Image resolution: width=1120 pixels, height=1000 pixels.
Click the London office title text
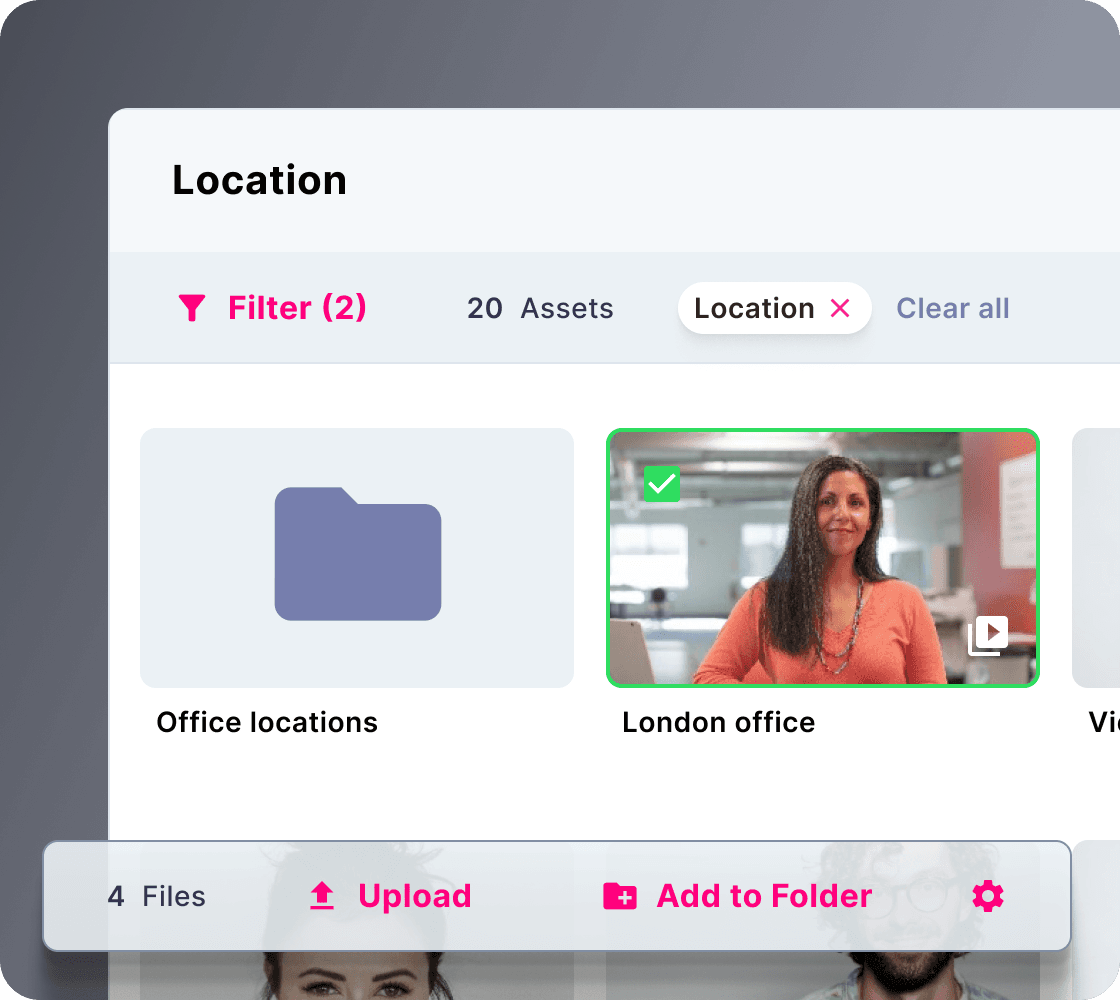718,722
